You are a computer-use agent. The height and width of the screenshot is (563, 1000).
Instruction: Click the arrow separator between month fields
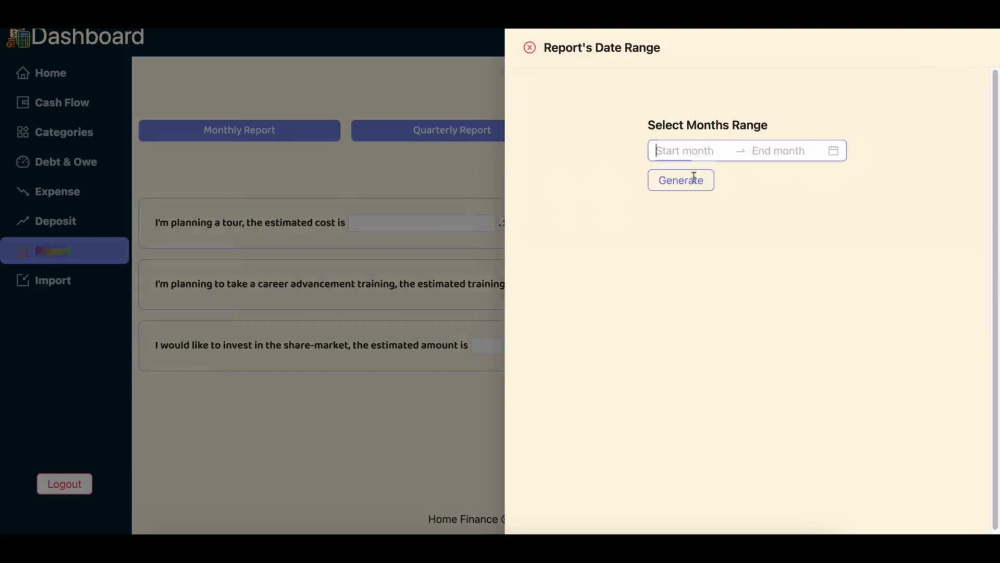[x=740, y=151]
